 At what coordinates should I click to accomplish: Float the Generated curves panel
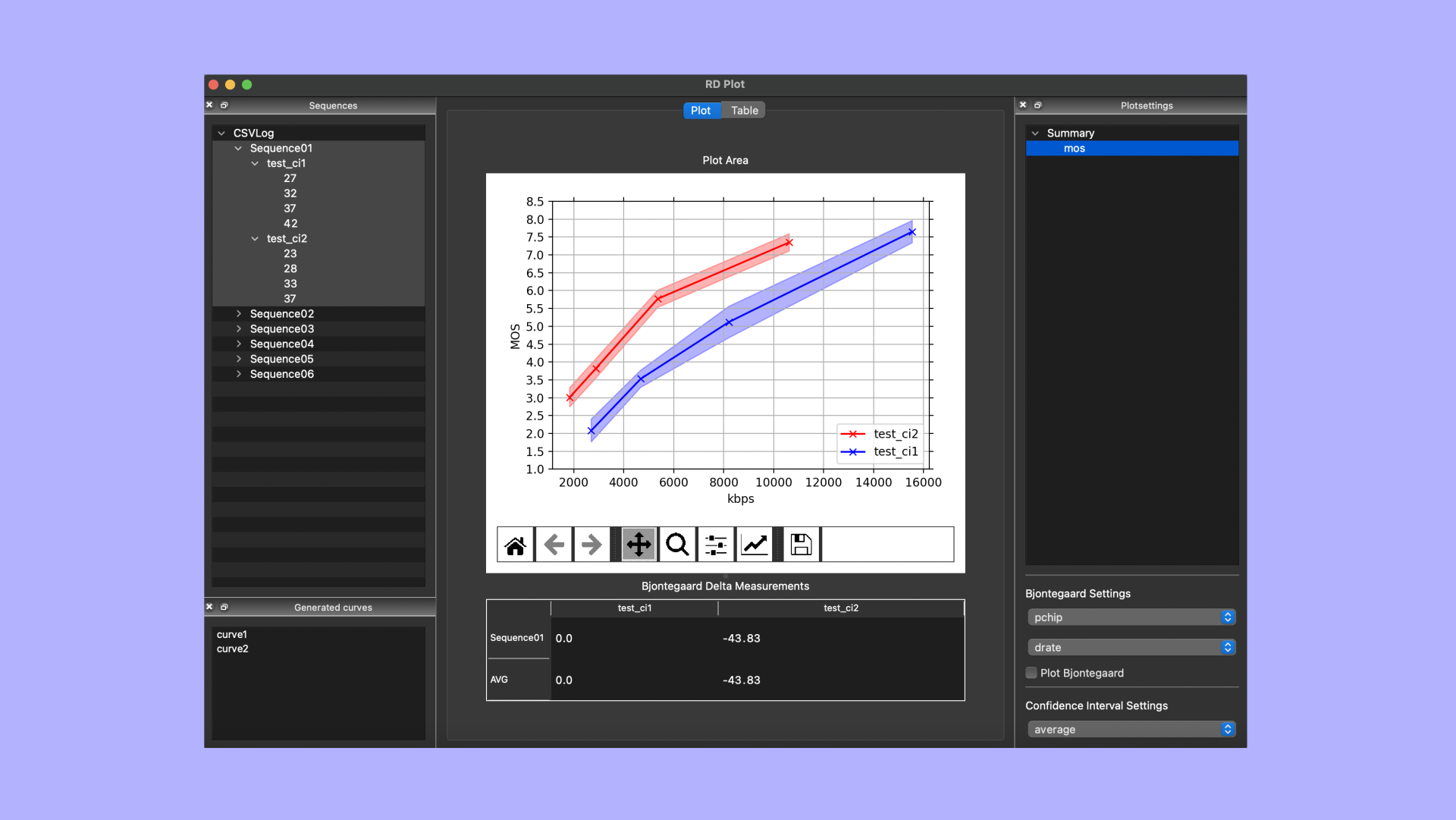[x=224, y=607]
